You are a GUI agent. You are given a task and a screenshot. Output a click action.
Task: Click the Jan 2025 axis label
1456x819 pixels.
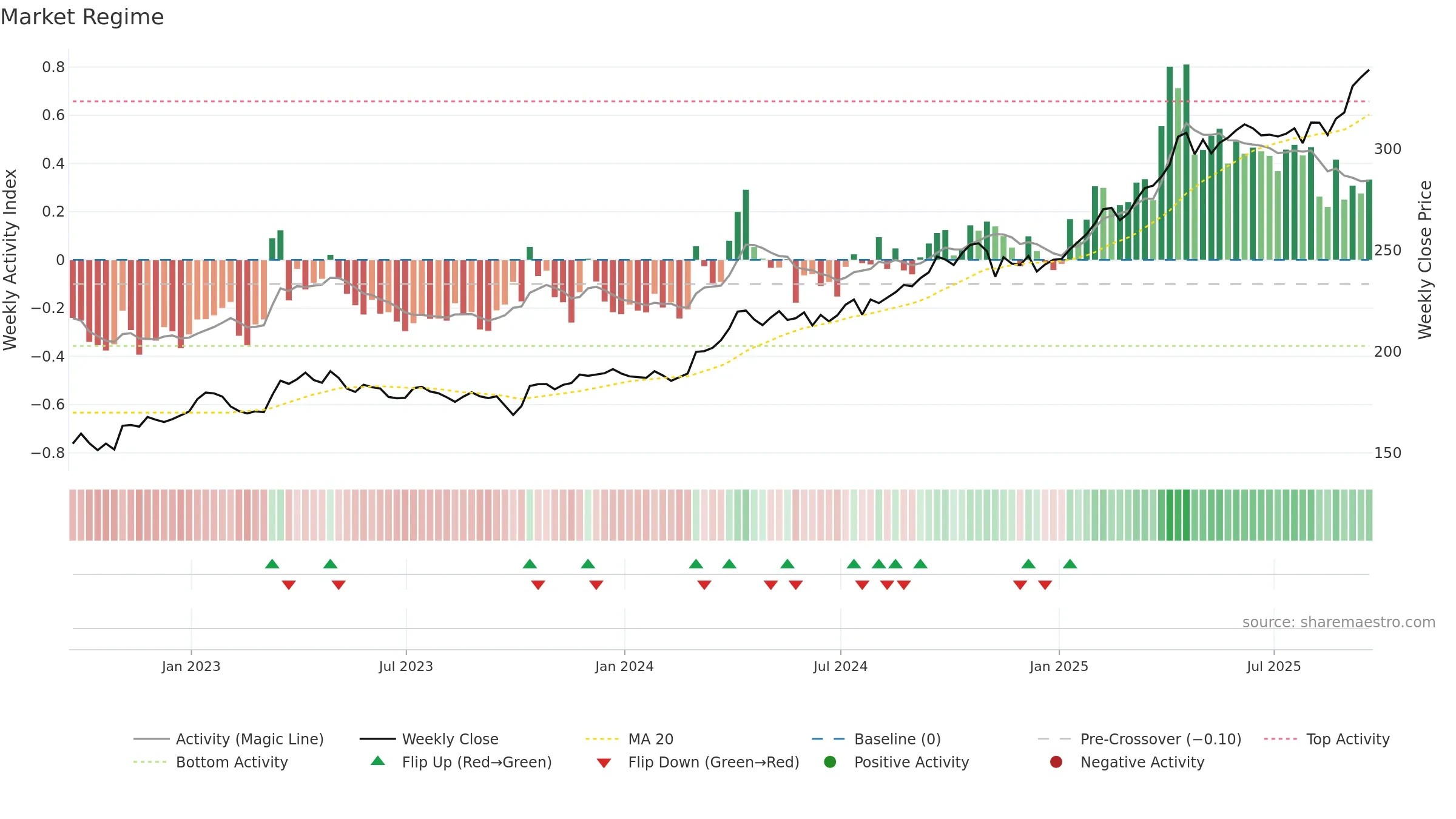pos(1059,666)
